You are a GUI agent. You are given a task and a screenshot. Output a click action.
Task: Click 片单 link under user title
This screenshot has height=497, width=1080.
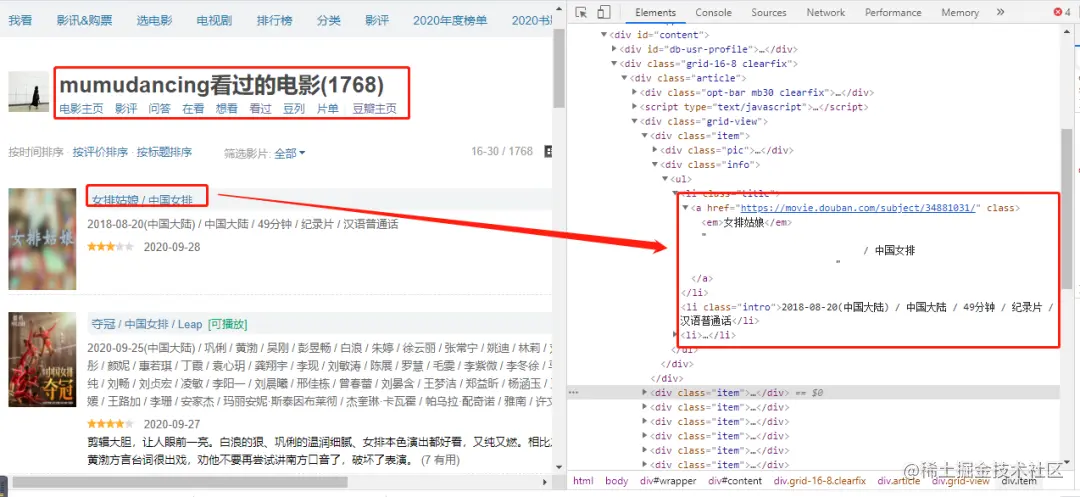coord(328,108)
